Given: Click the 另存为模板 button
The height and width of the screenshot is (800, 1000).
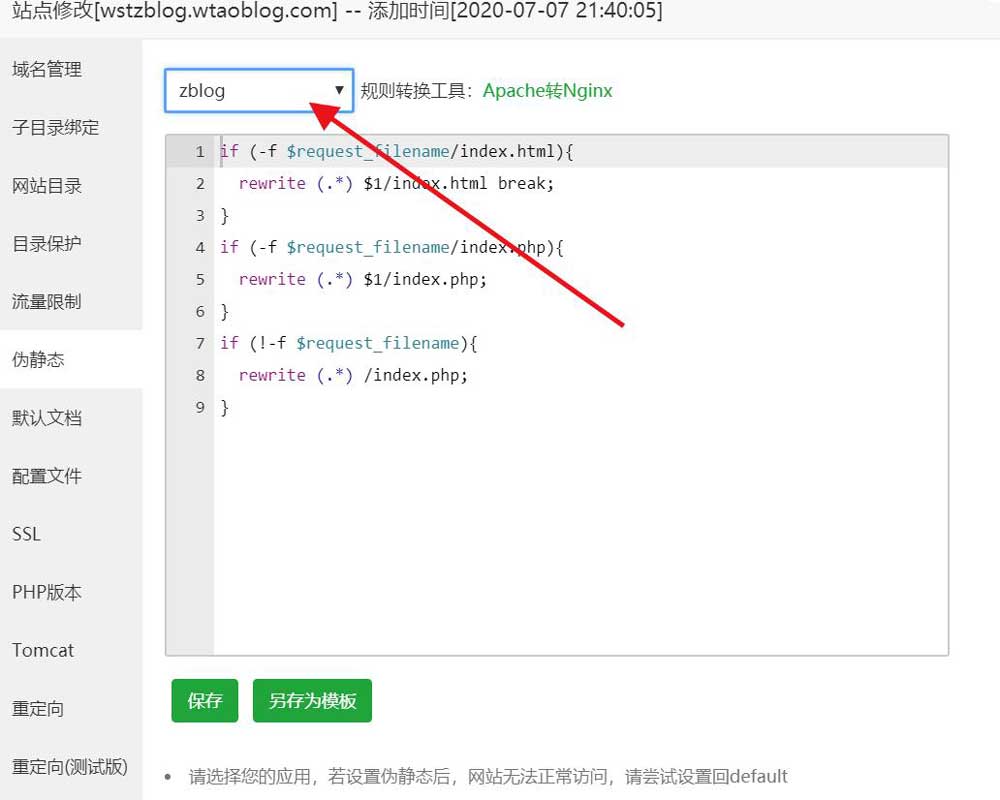Looking at the screenshot, I should [312, 701].
